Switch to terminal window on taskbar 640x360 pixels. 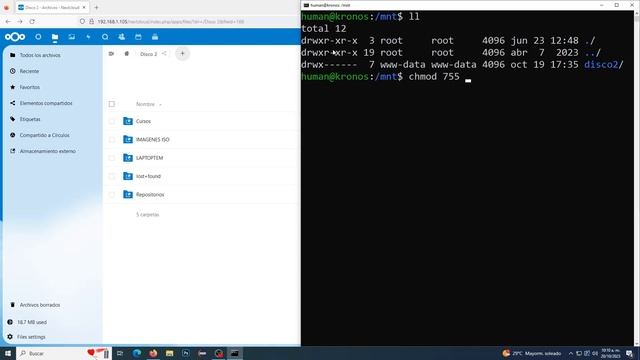235,353
